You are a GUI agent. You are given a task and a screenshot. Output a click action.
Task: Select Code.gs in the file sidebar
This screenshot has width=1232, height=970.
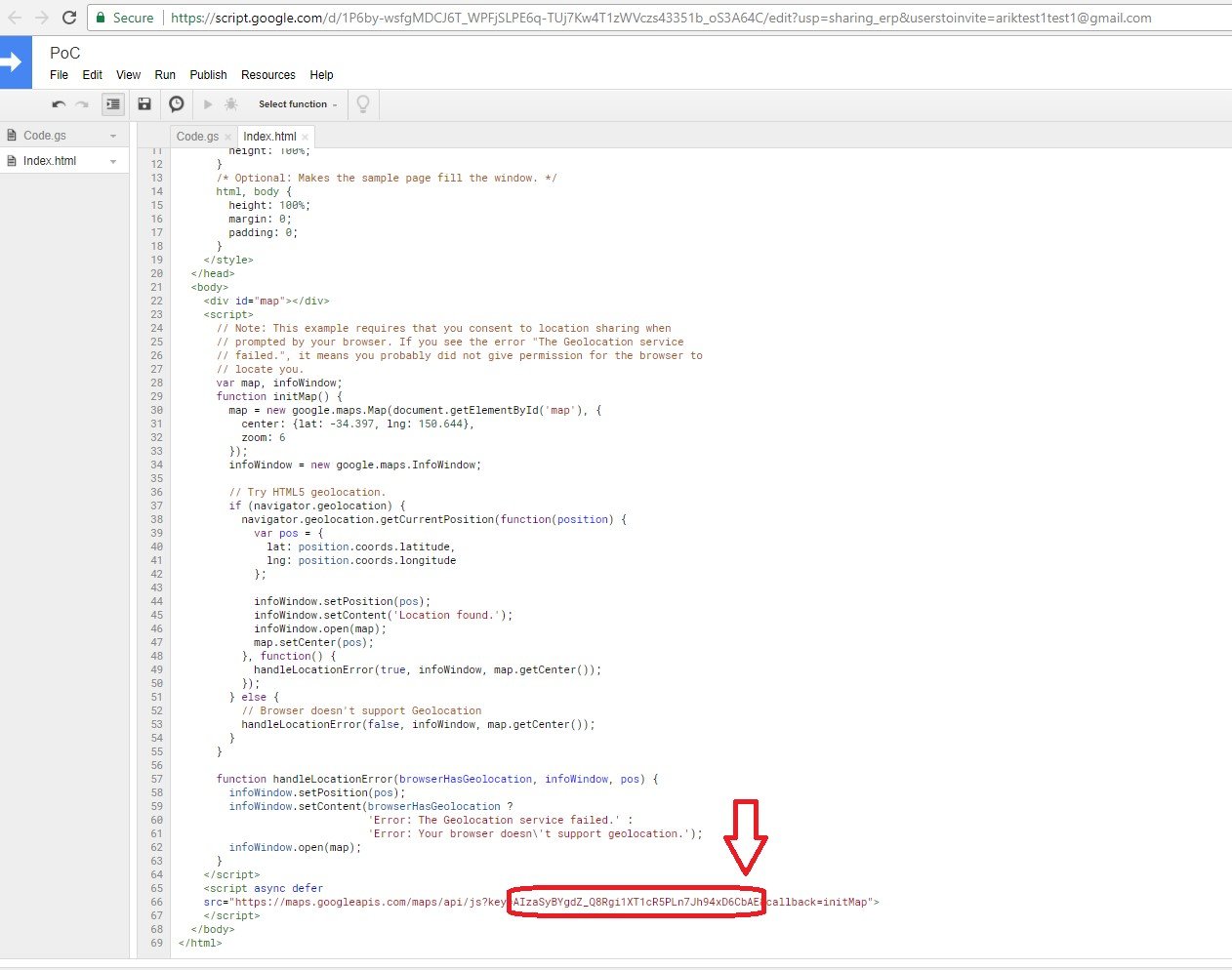pos(45,136)
